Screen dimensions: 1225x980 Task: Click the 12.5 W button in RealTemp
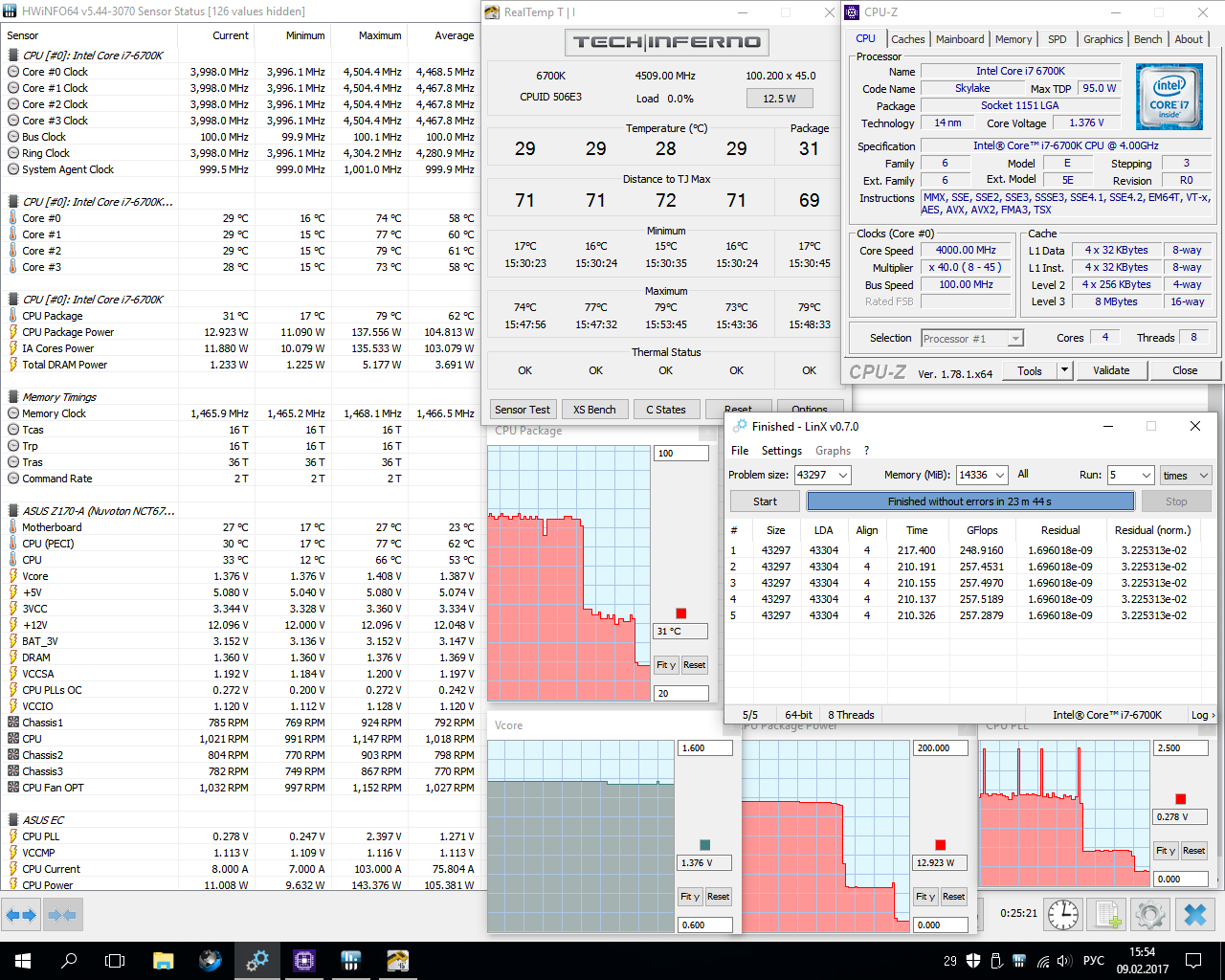pyautogui.click(x=779, y=99)
